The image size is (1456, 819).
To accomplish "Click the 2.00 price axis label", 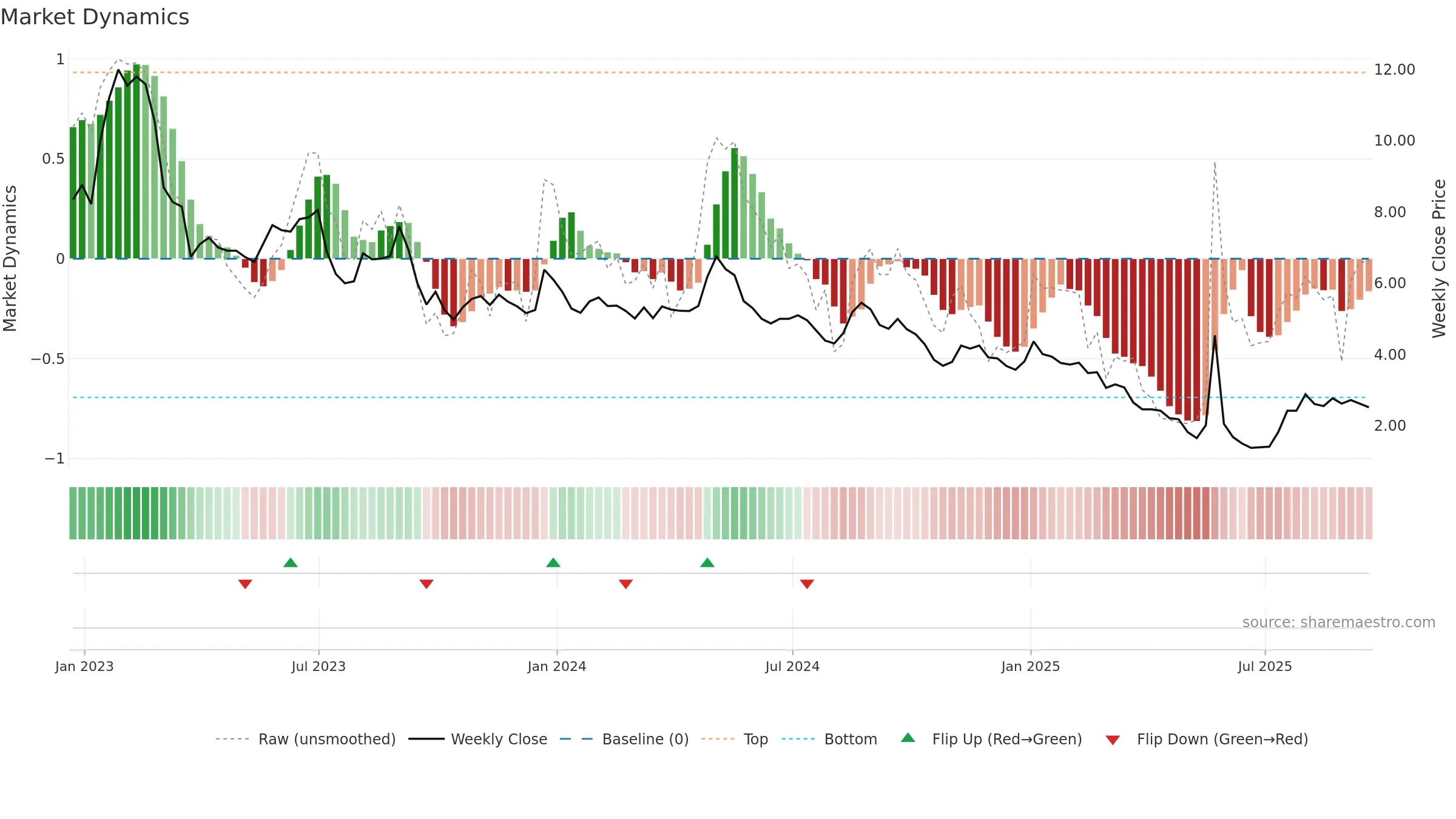I will [1390, 426].
